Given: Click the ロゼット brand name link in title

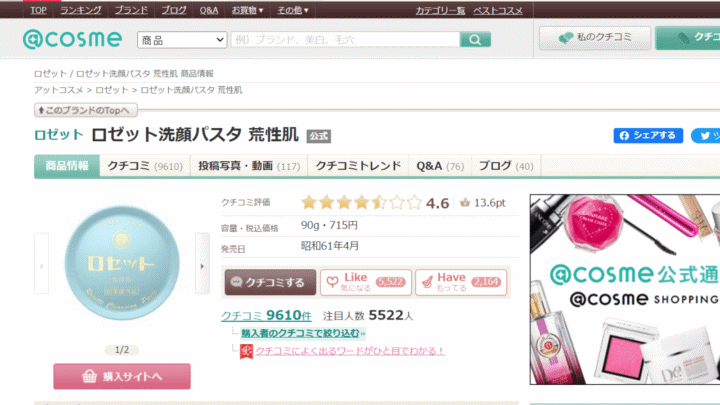Looking at the screenshot, I should [x=59, y=135].
